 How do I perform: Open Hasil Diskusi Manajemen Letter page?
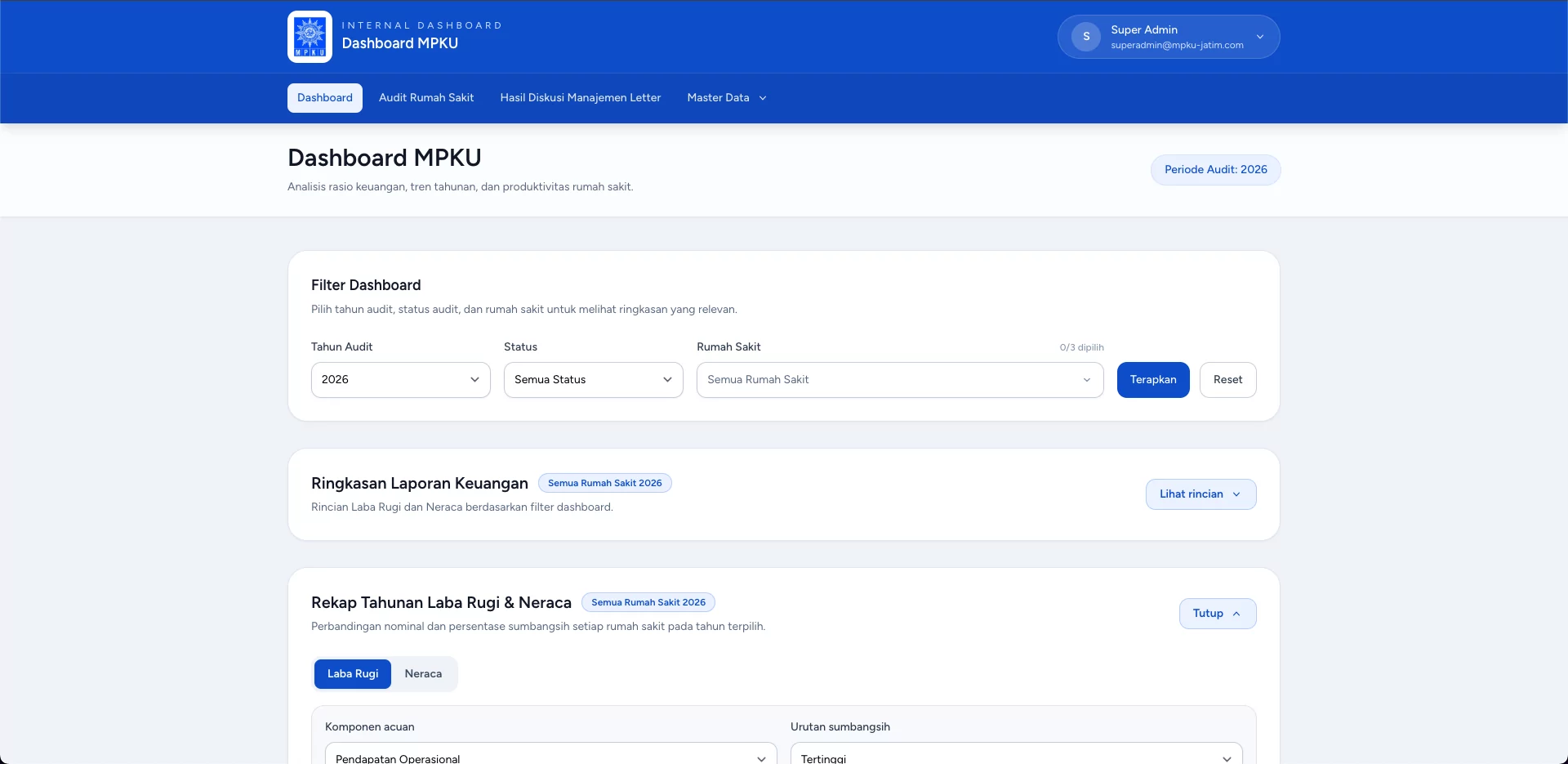581,98
